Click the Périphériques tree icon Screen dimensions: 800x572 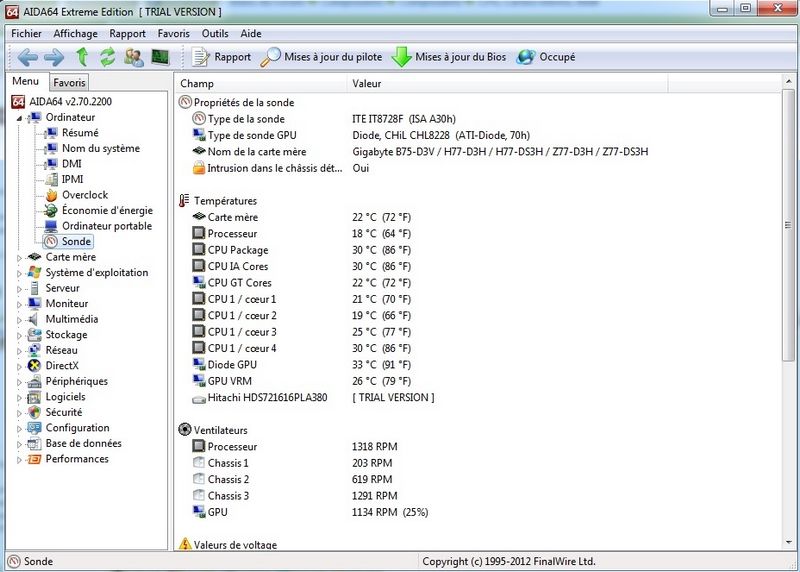(x=34, y=381)
